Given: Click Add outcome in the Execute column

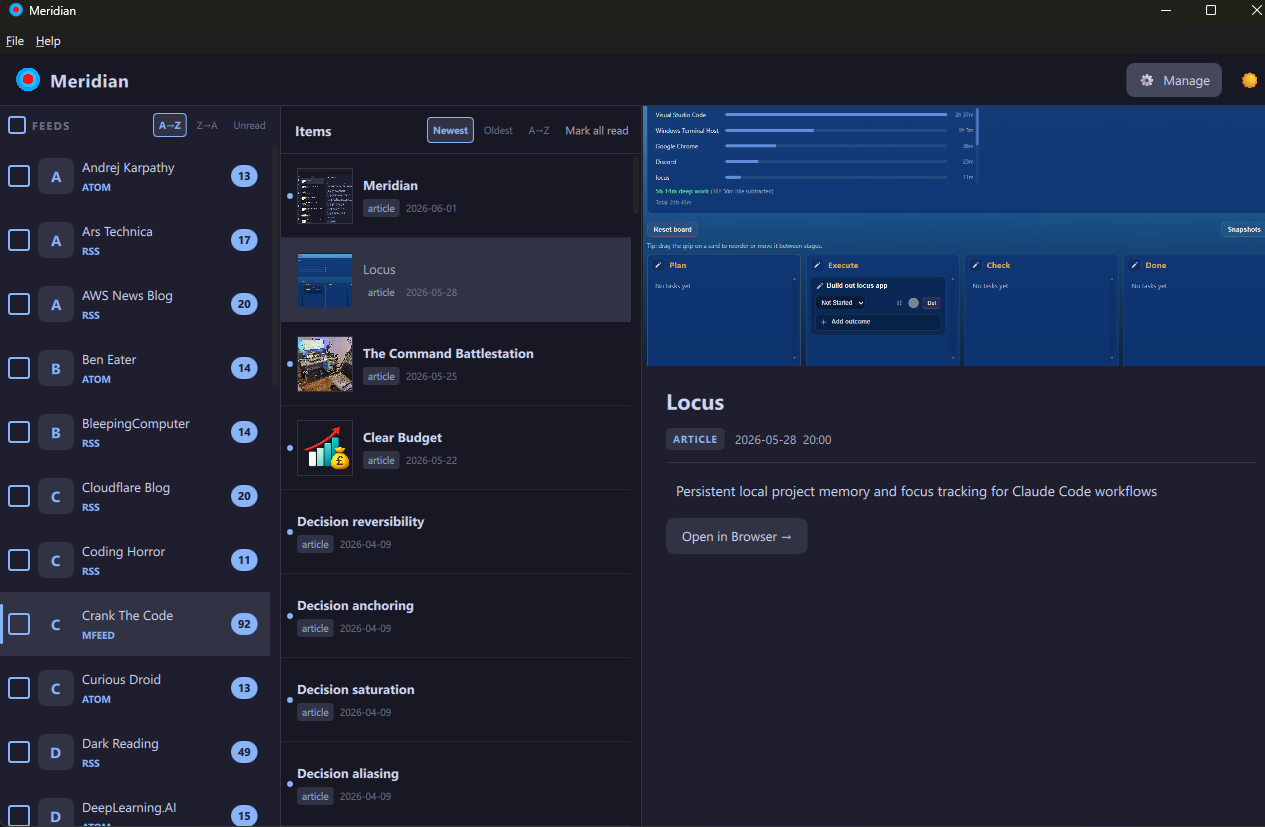Looking at the screenshot, I should [877, 322].
